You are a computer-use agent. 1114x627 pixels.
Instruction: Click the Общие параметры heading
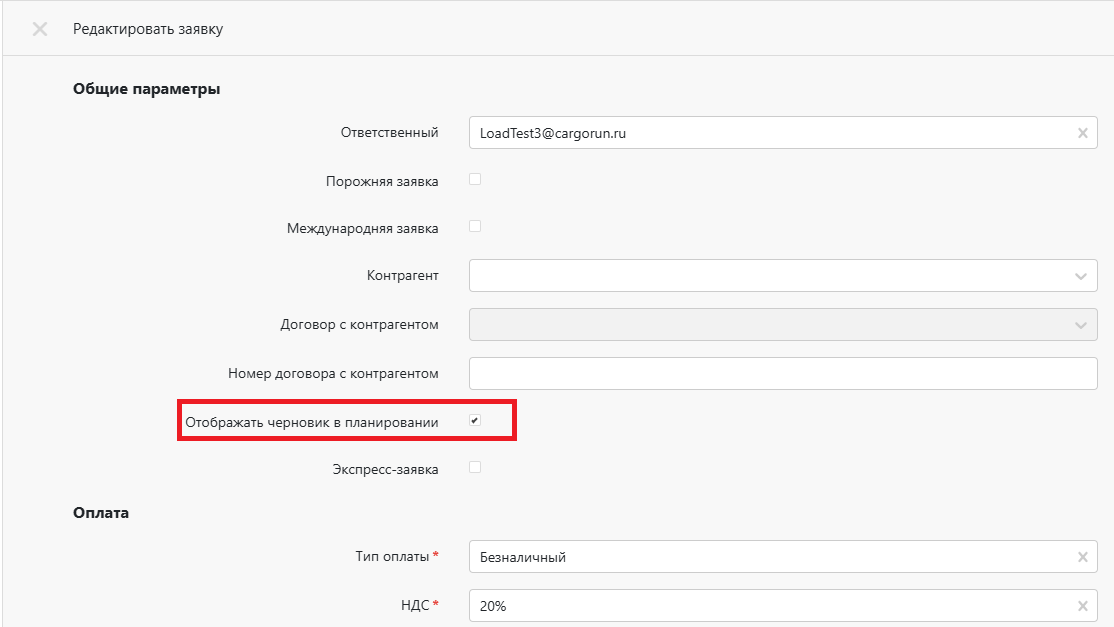146,89
